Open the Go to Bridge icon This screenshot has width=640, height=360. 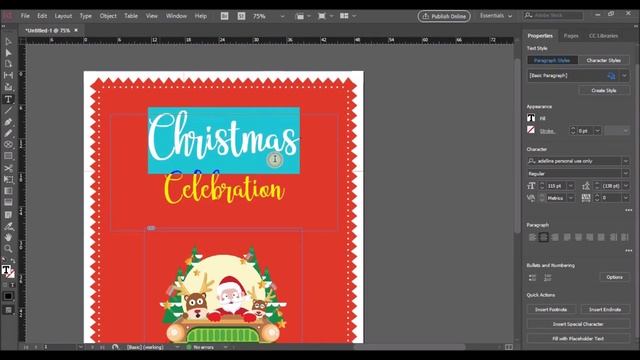224,16
